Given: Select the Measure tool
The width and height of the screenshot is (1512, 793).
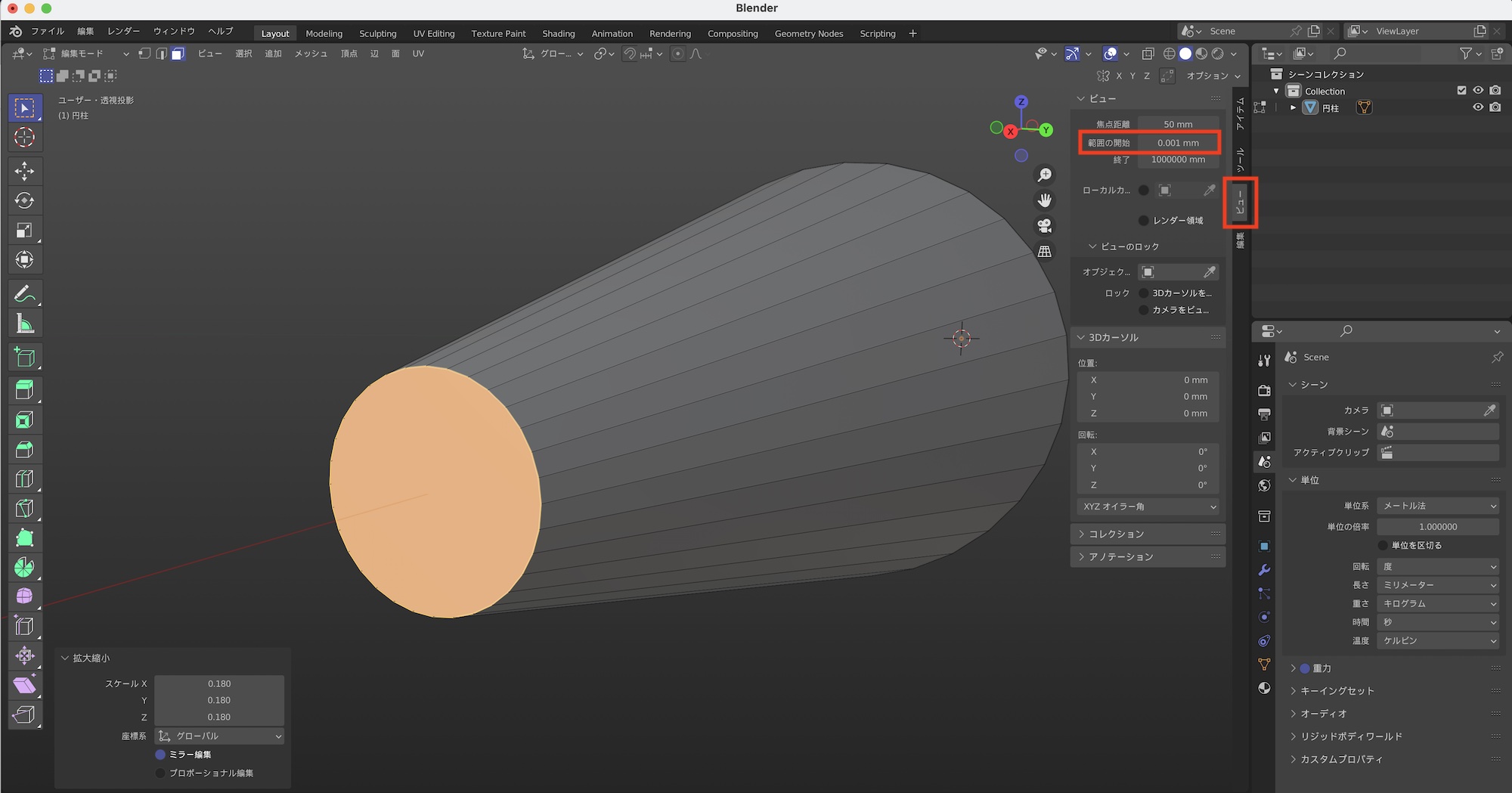Looking at the screenshot, I should point(24,324).
